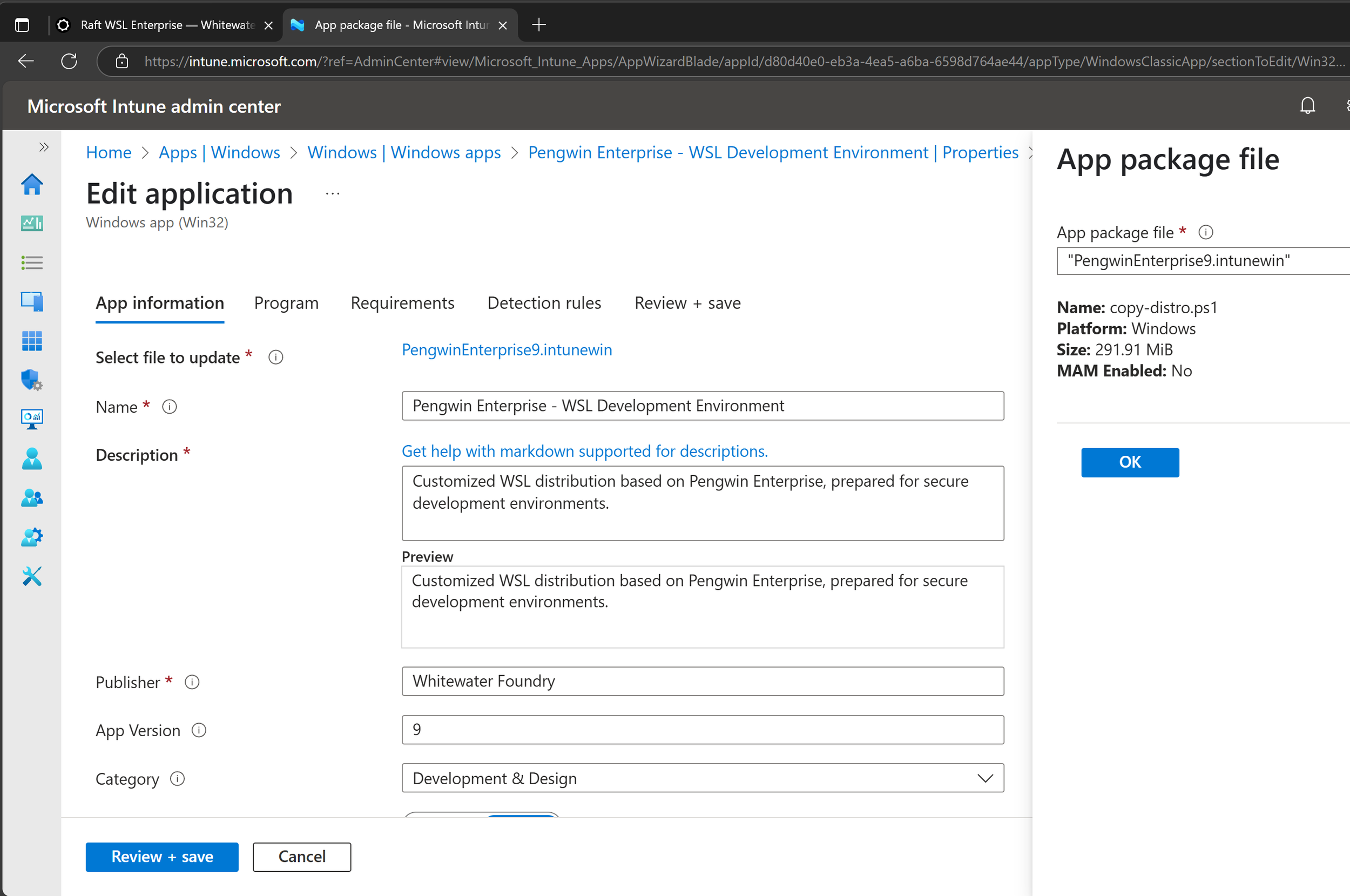Image resolution: width=1350 pixels, height=896 pixels.
Task: Click the Apps | Windows breadcrumb
Action: 219,152
